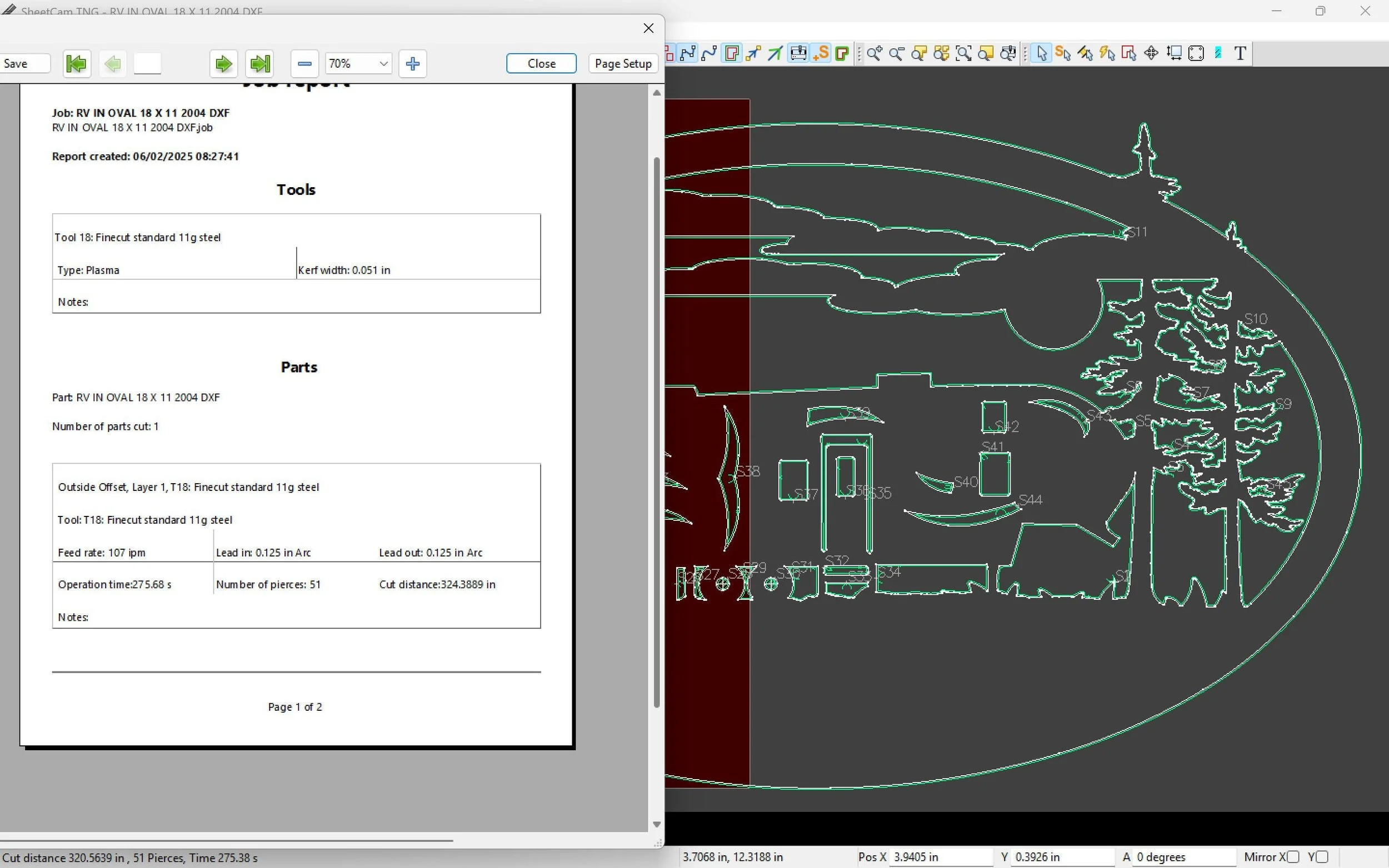
Task: Click the Zoom Out magnifier tool
Action: tap(896, 53)
